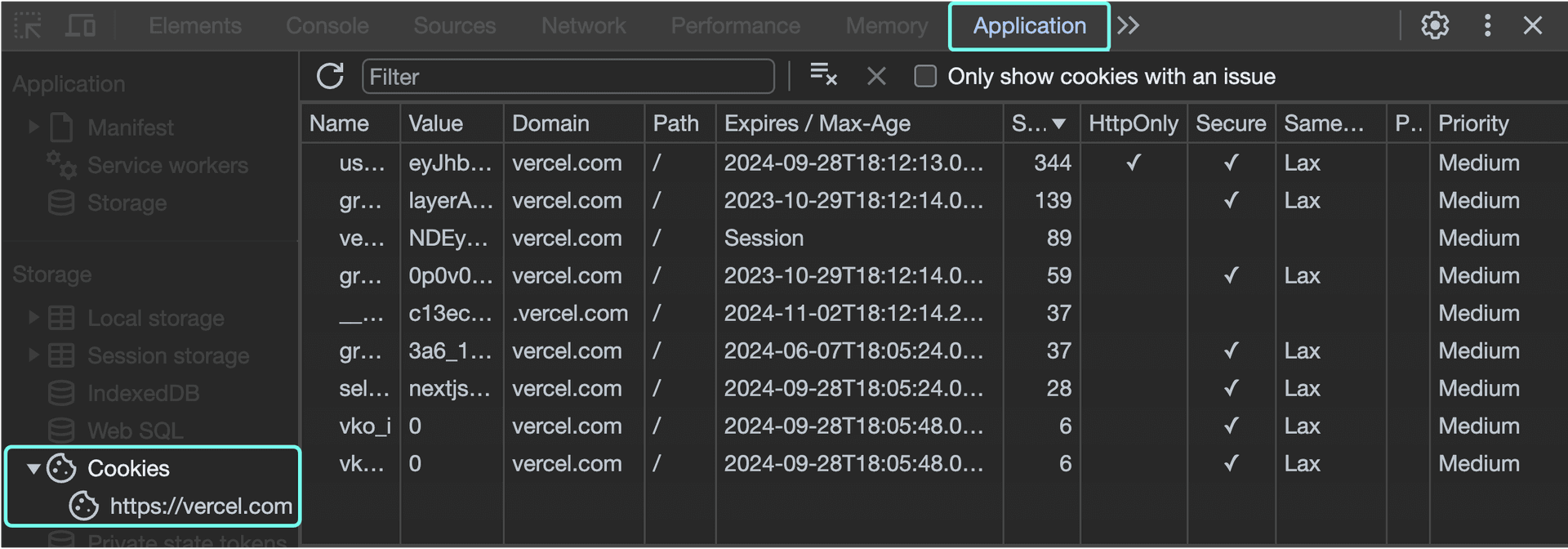Image resolution: width=1568 pixels, height=549 pixels.
Task: Close the DevTools panel
Action: [1533, 26]
